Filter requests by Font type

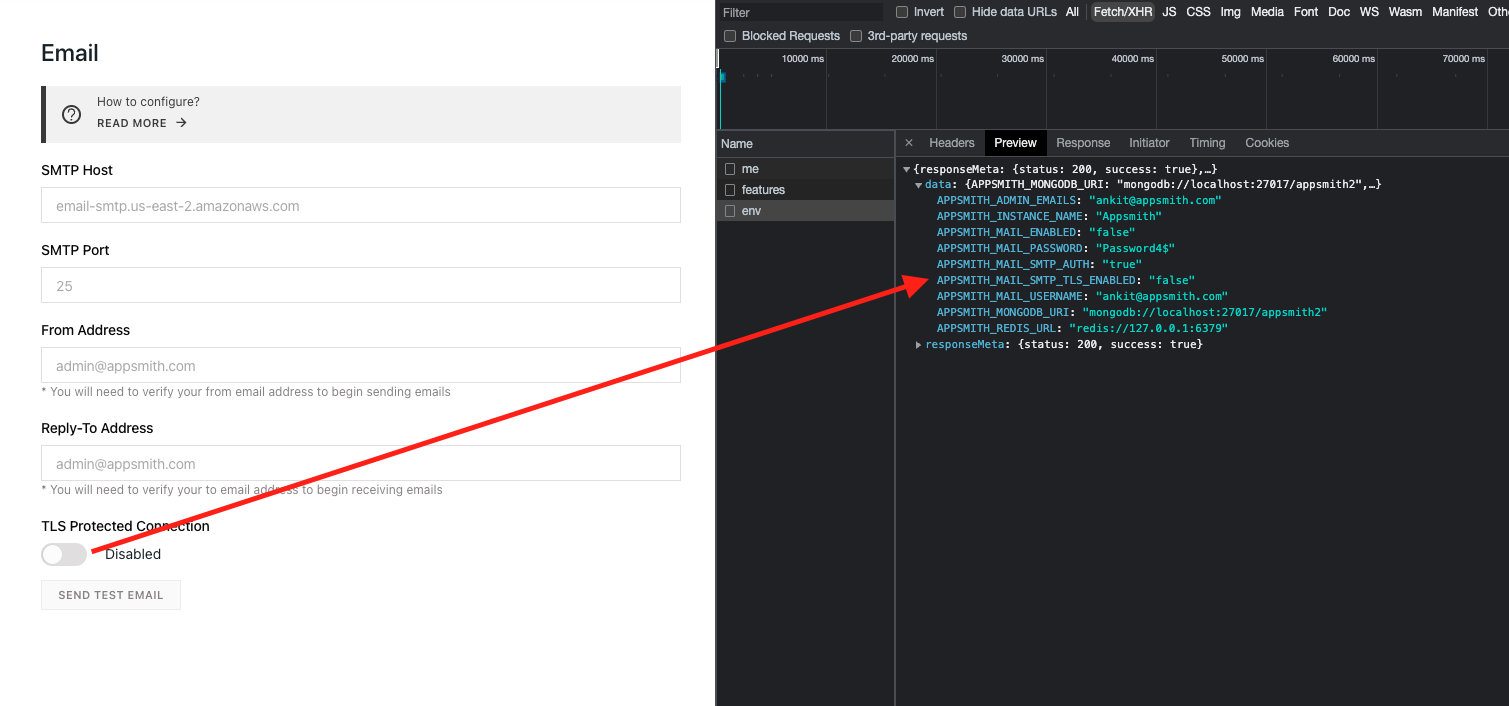click(x=1306, y=12)
